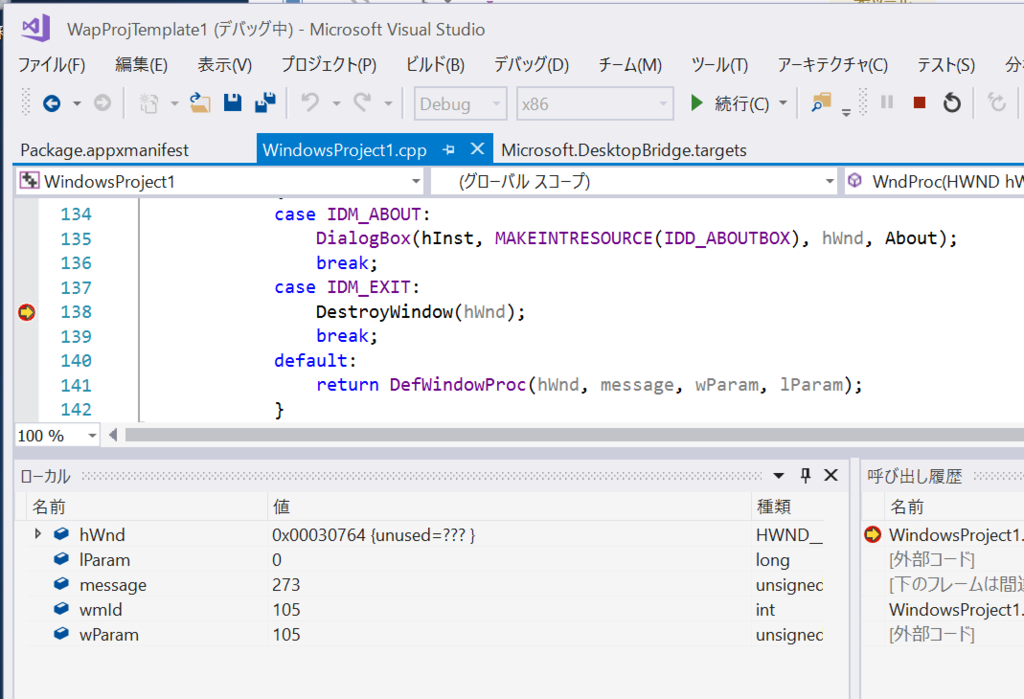Click the breakpoint marker on line 138
The height and width of the screenshot is (699, 1024).
26,312
